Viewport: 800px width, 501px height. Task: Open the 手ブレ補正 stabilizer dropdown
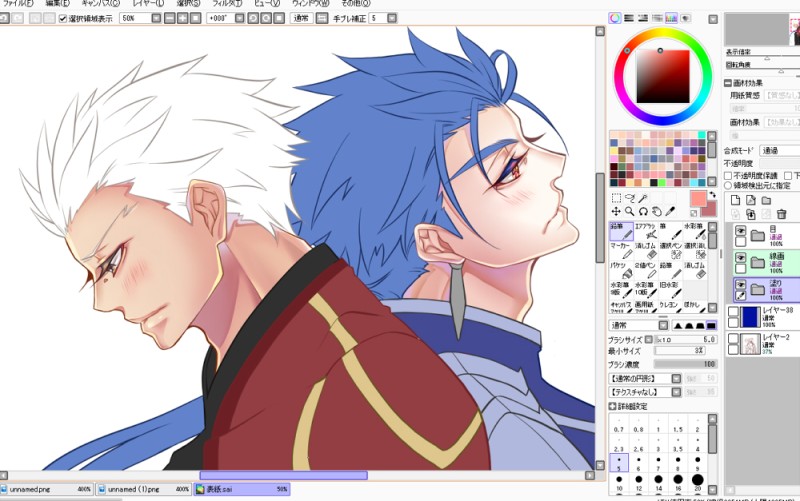[391, 18]
